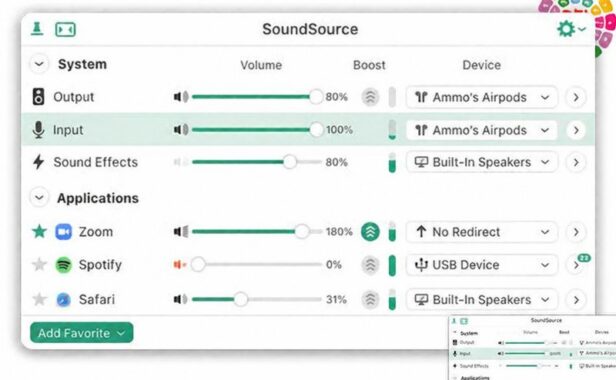The height and width of the screenshot is (380, 616).
Task: Open the Add Favorite menu
Action: pos(82,333)
